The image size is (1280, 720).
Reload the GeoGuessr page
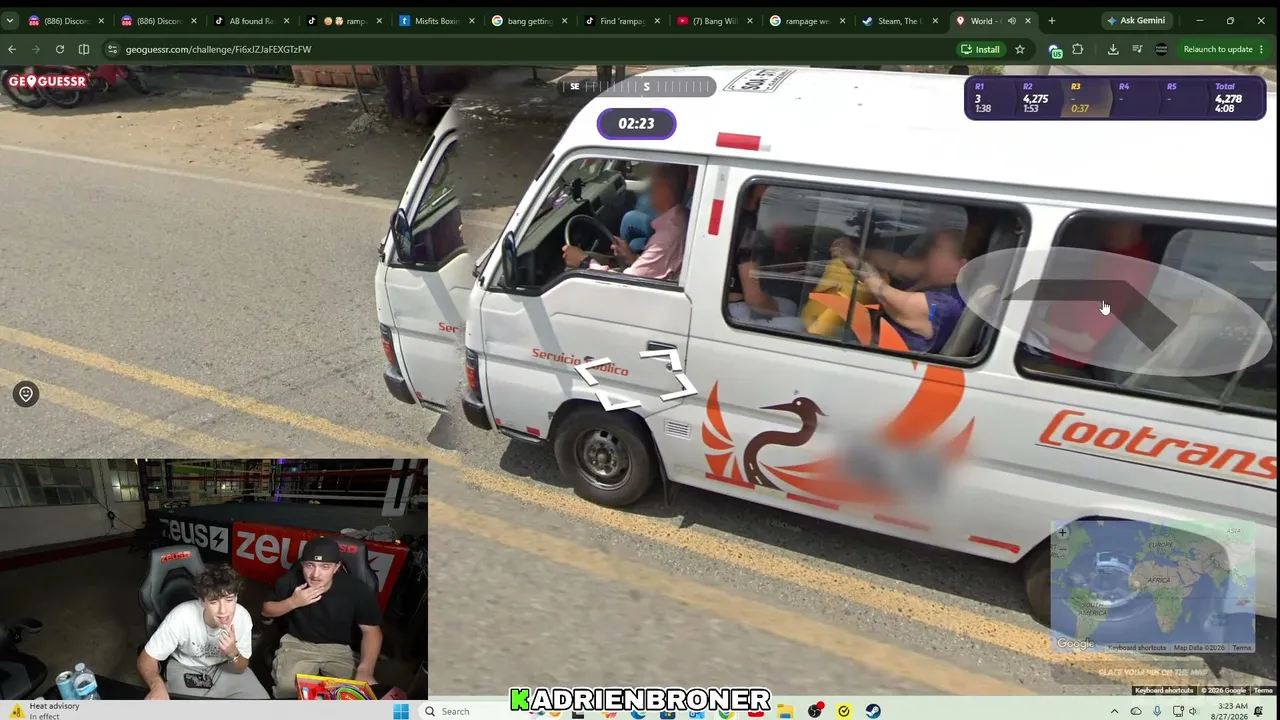[x=60, y=49]
